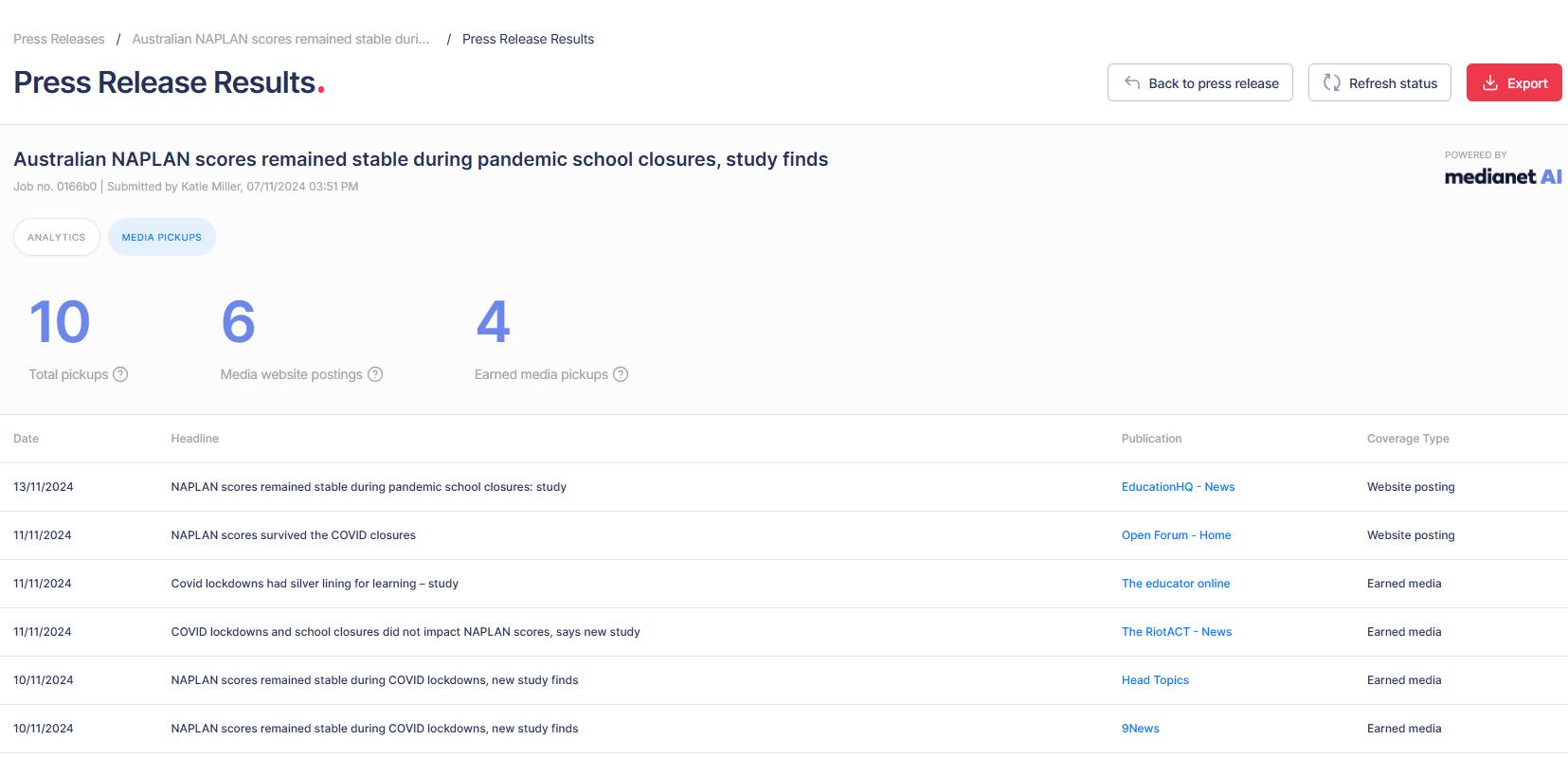
Task: Open the EducationHQ - News publication link
Action: tap(1178, 487)
